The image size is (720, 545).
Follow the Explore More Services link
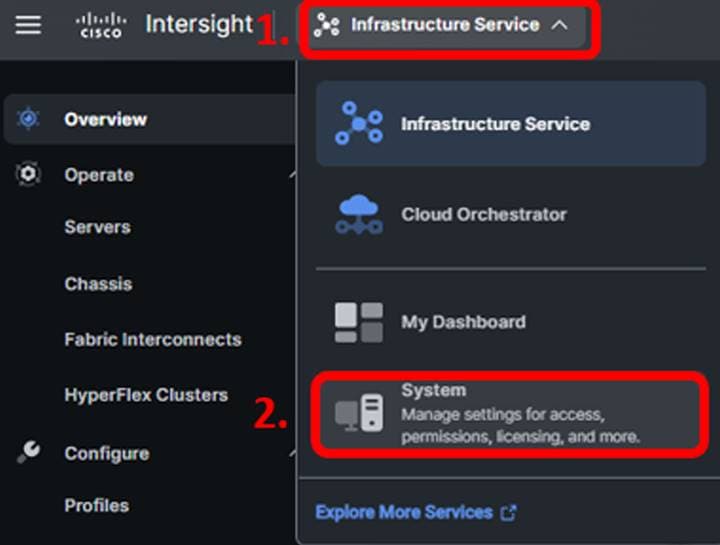point(404,512)
